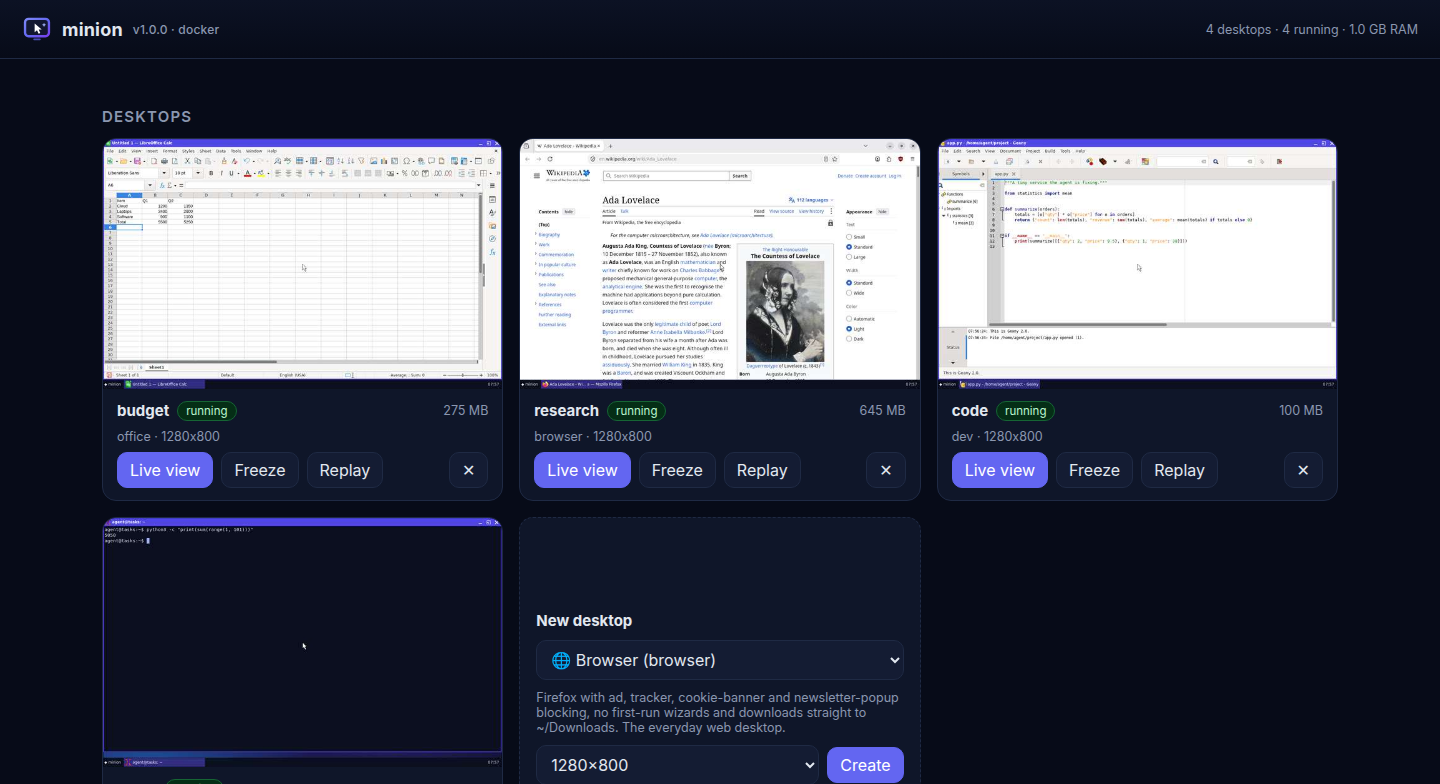Click the budget desktop name
1440x784 pixels.
(x=143, y=411)
